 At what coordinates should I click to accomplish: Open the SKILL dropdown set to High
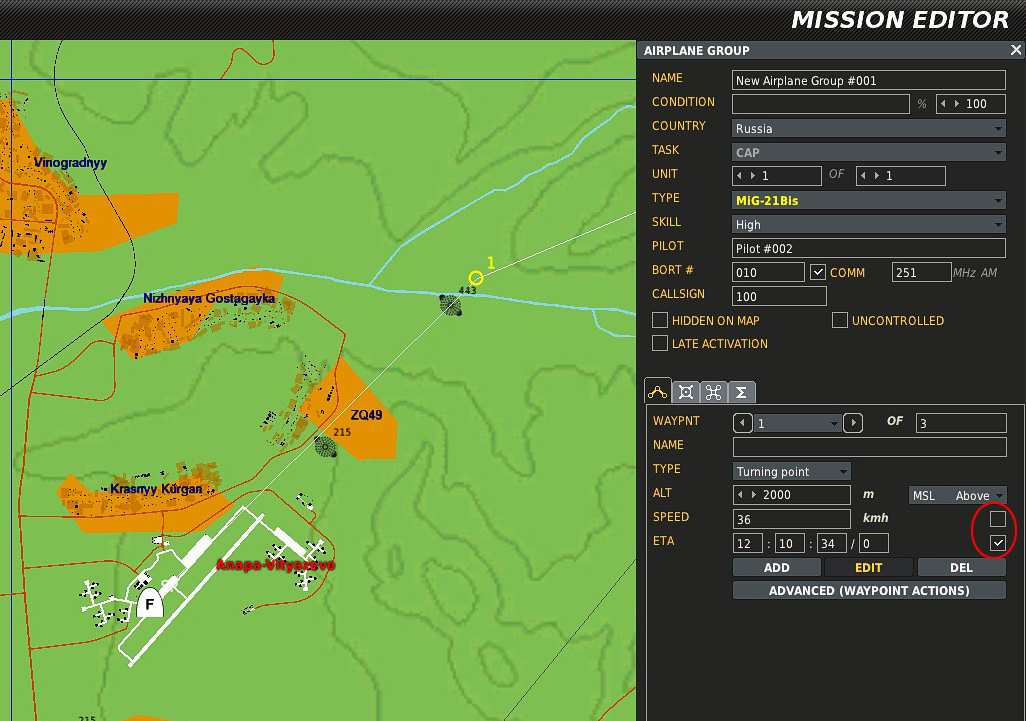point(868,224)
